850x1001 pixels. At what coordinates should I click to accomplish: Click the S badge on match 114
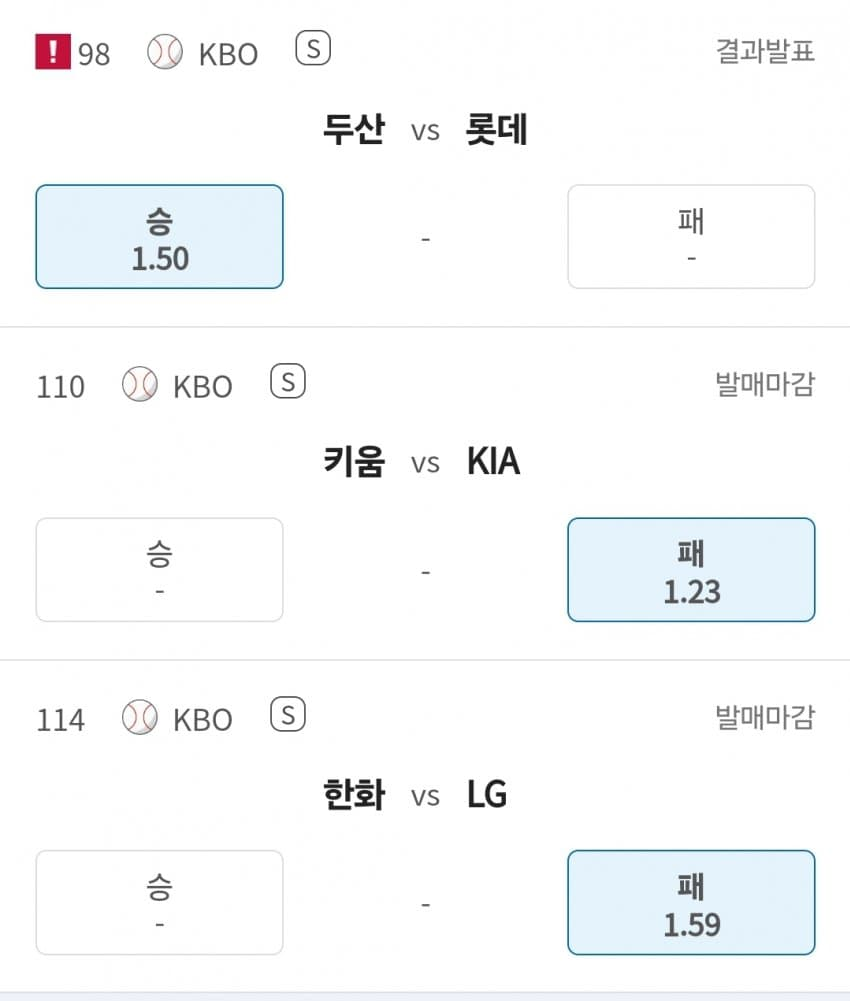(x=288, y=715)
